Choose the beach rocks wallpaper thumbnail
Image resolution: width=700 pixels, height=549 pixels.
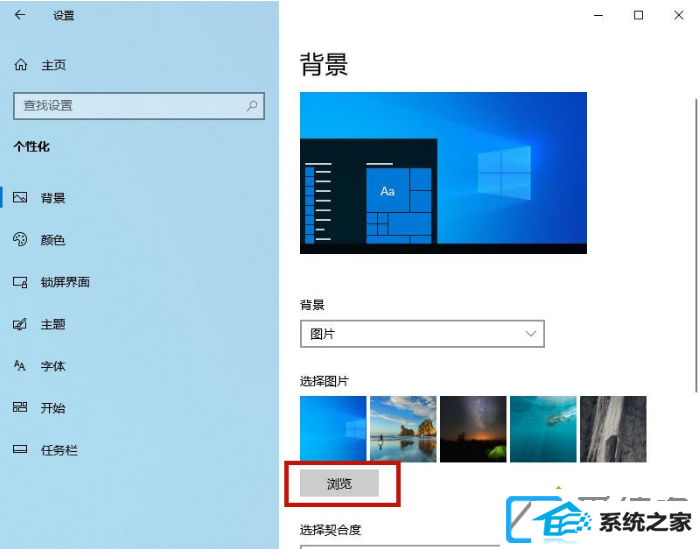[403, 429]
